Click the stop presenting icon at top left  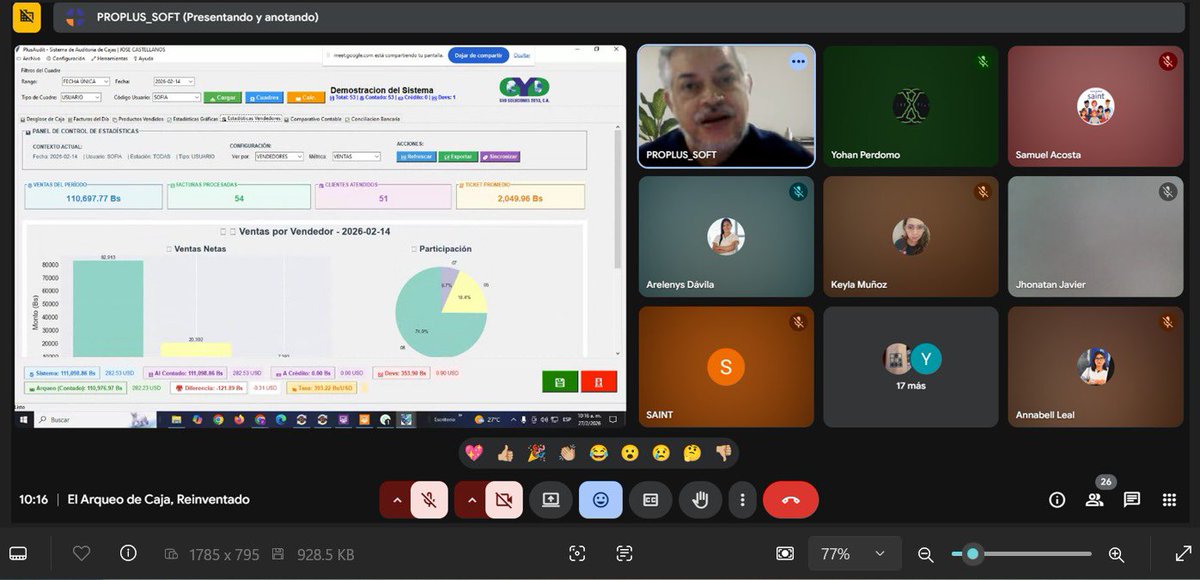point(28,16)
